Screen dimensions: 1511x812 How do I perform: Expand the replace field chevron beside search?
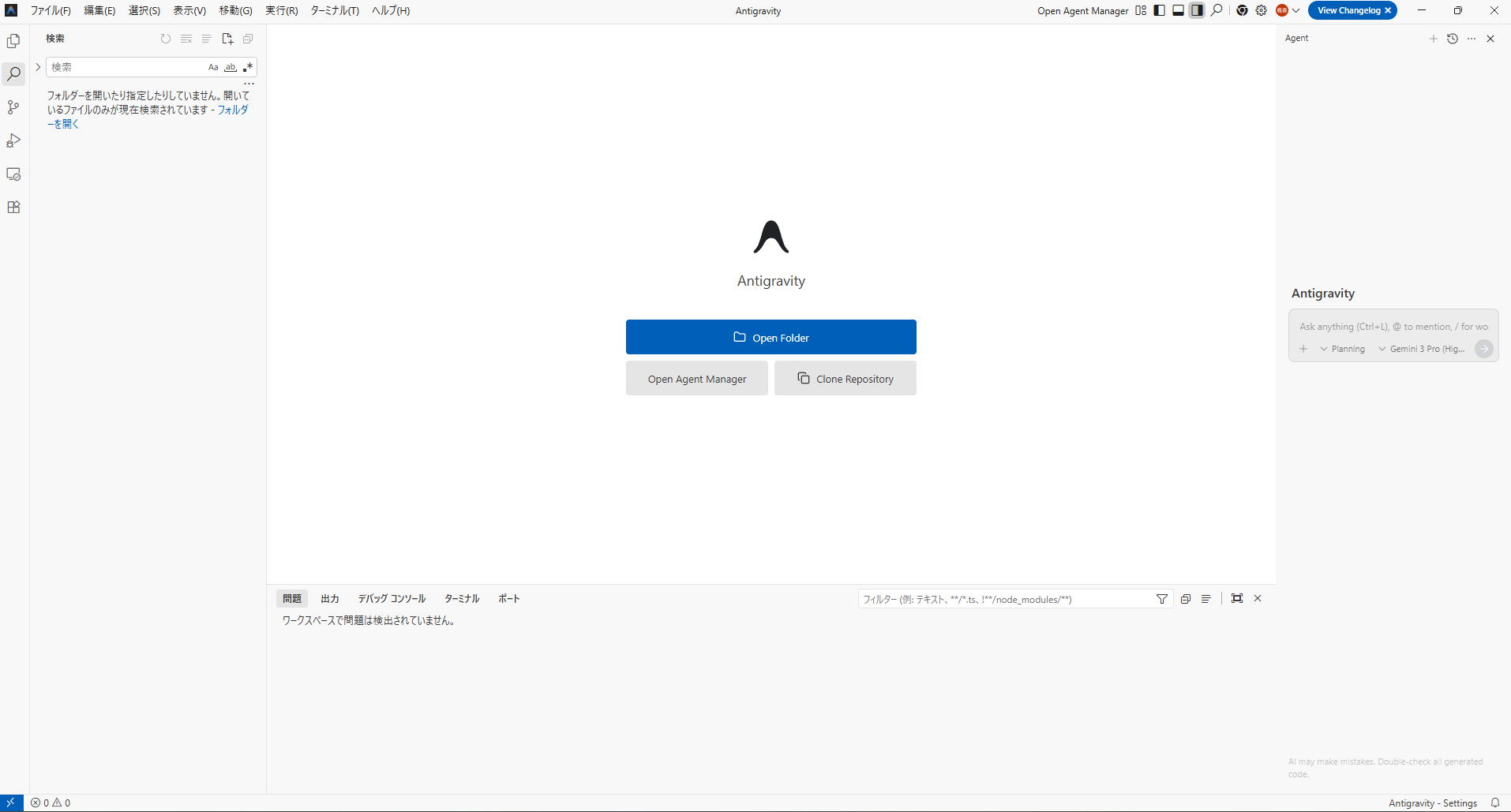[38, 67]
